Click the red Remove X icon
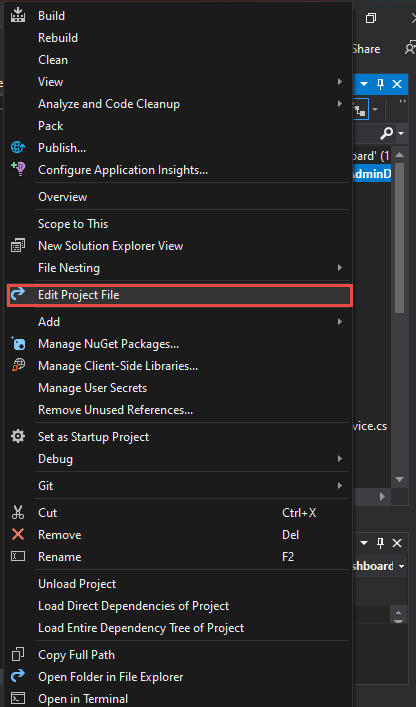 (x=18, y=535)
